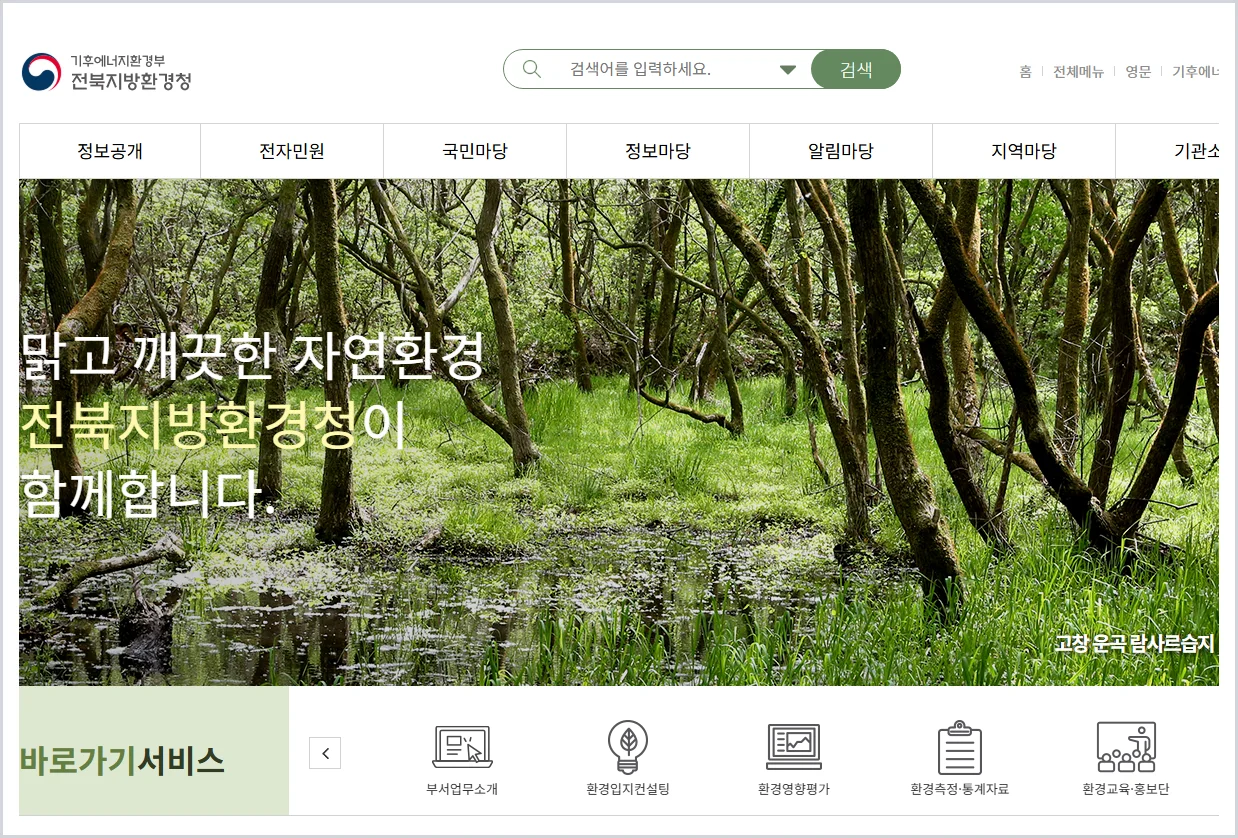Open the 알림마당 menu
Screen dimensions: 1238x838
coord(841,152)
